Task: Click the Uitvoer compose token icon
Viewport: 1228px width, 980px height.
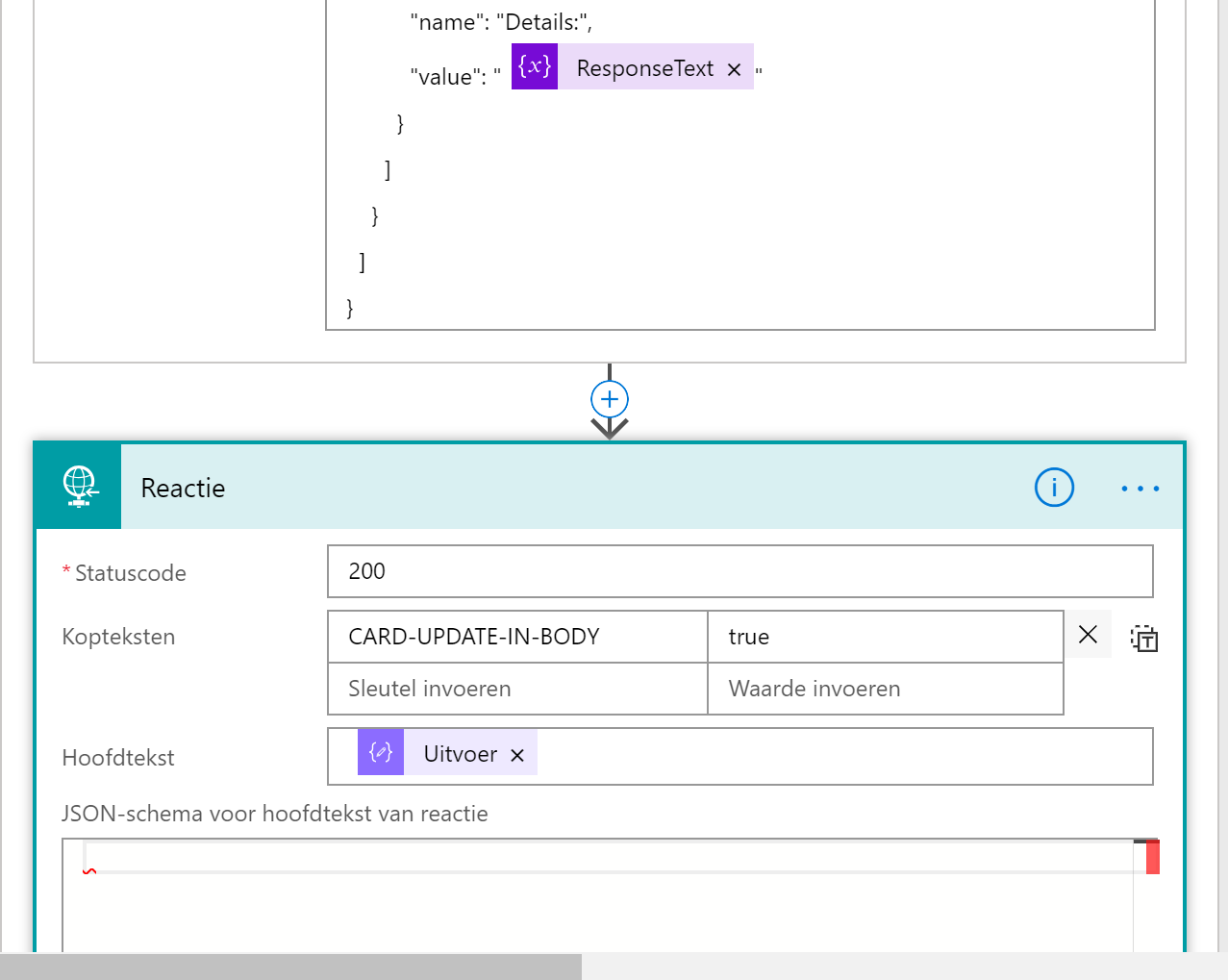Action: (x=381, y=752)
